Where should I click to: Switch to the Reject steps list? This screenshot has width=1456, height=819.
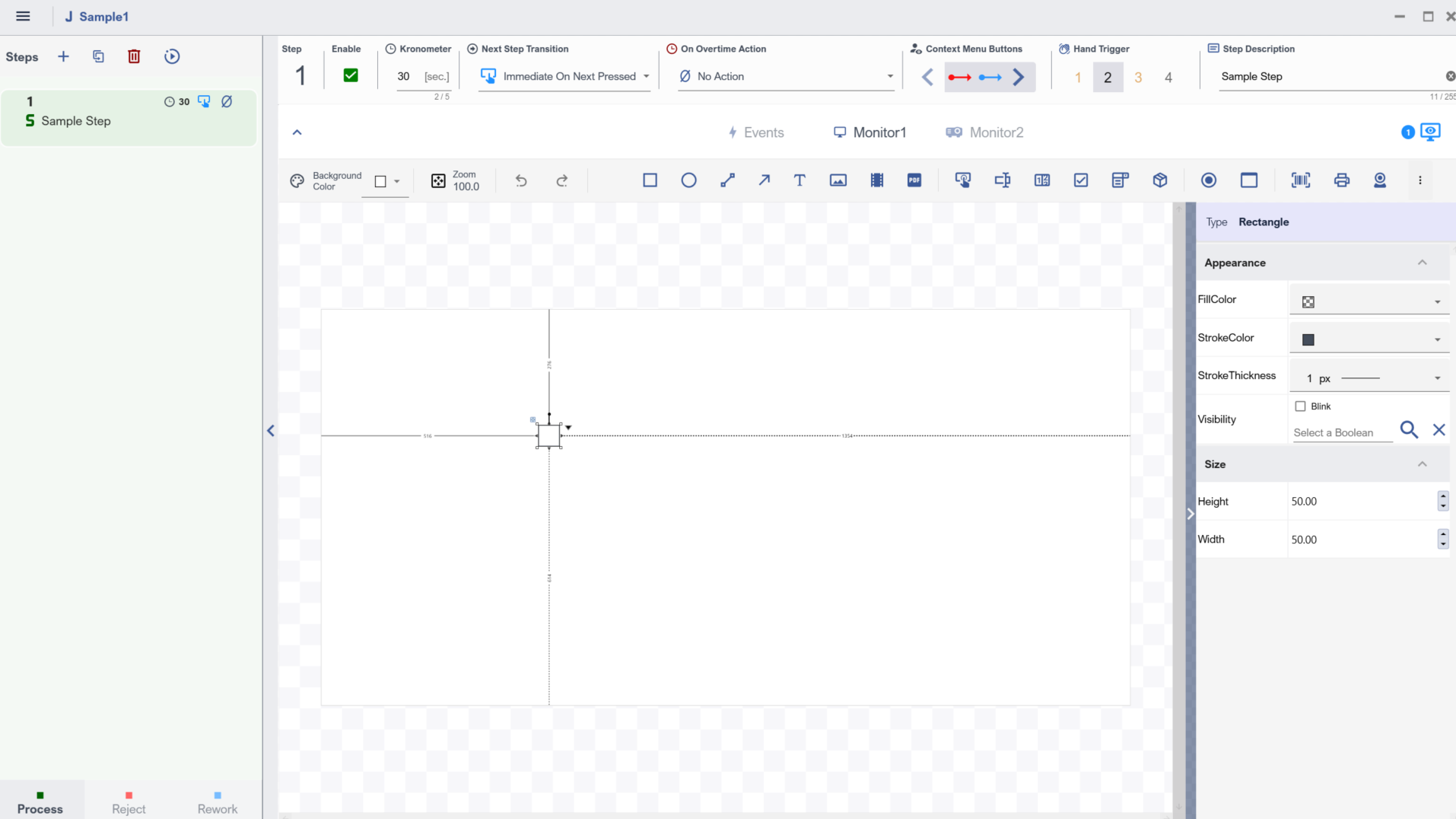[129, 802]
